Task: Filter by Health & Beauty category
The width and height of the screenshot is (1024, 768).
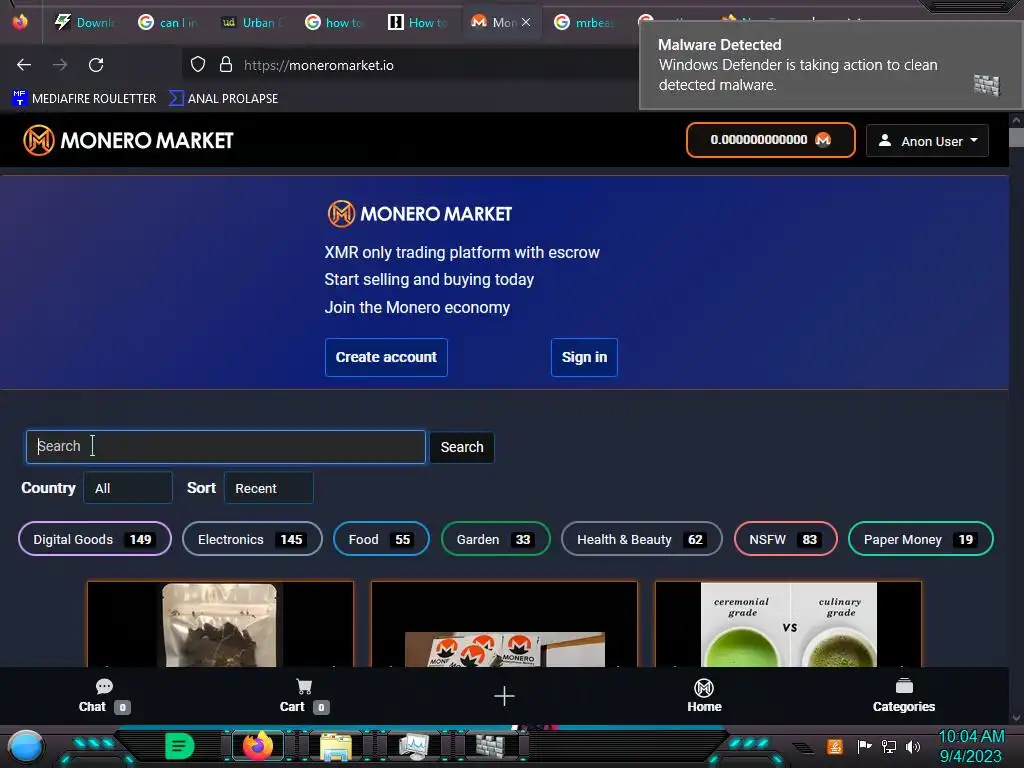Action: tap(642, 539)
